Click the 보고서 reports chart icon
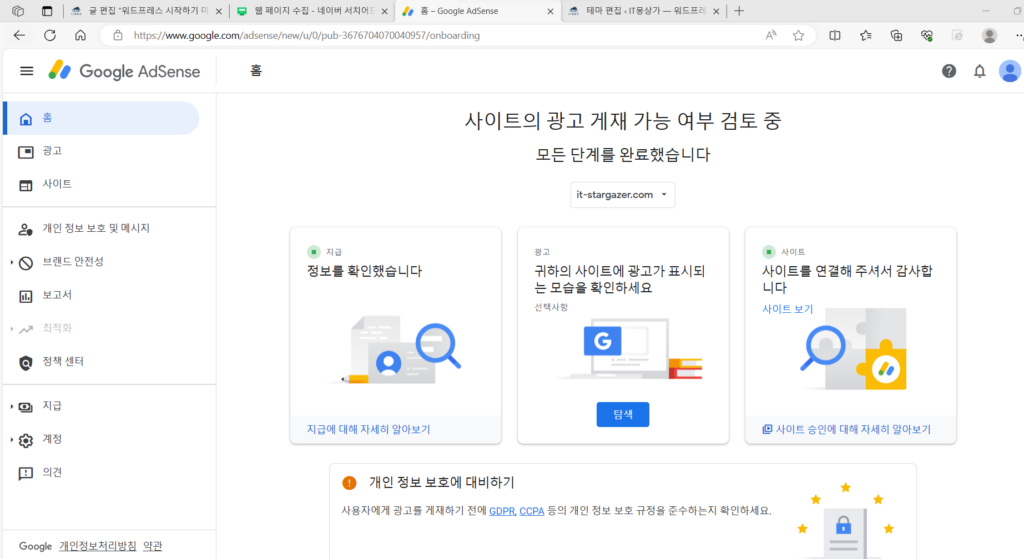 pyautogui.click(x=25, y=296)
